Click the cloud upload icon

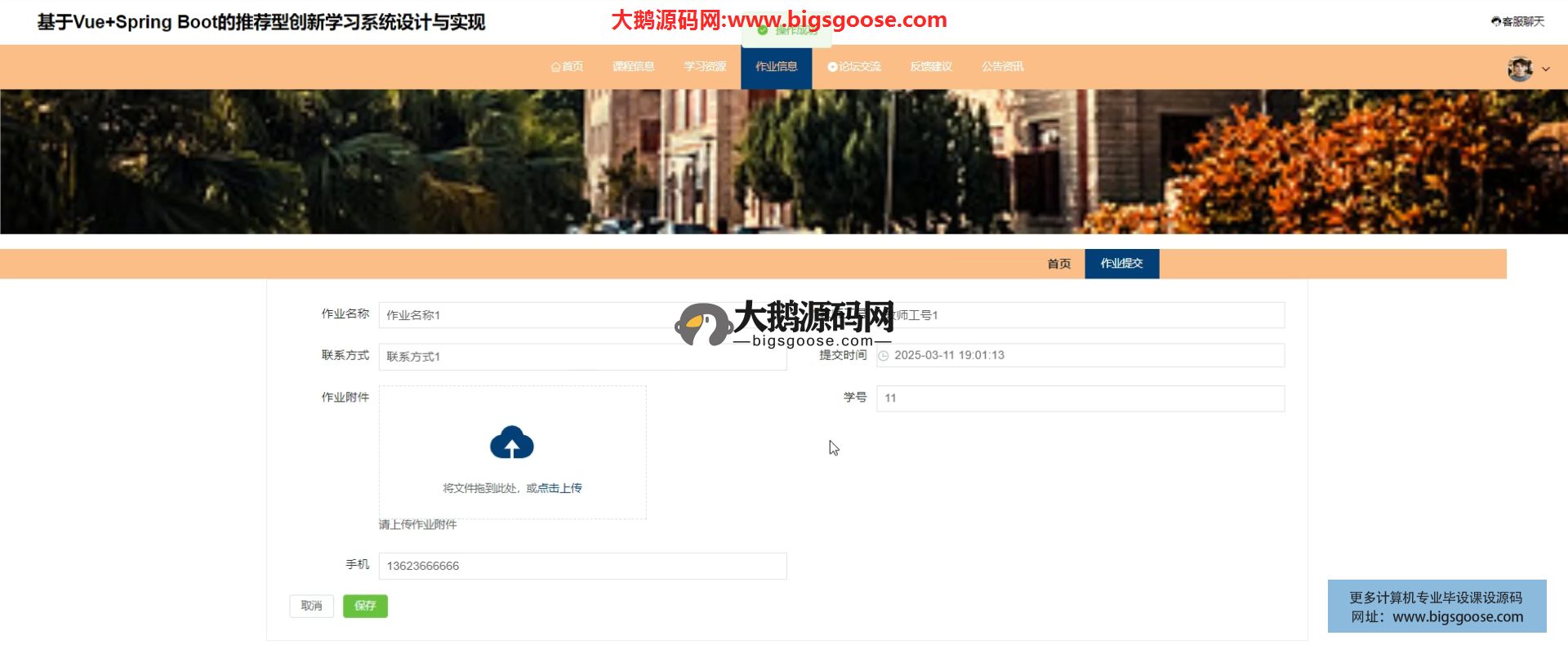[x=511, y=442]
